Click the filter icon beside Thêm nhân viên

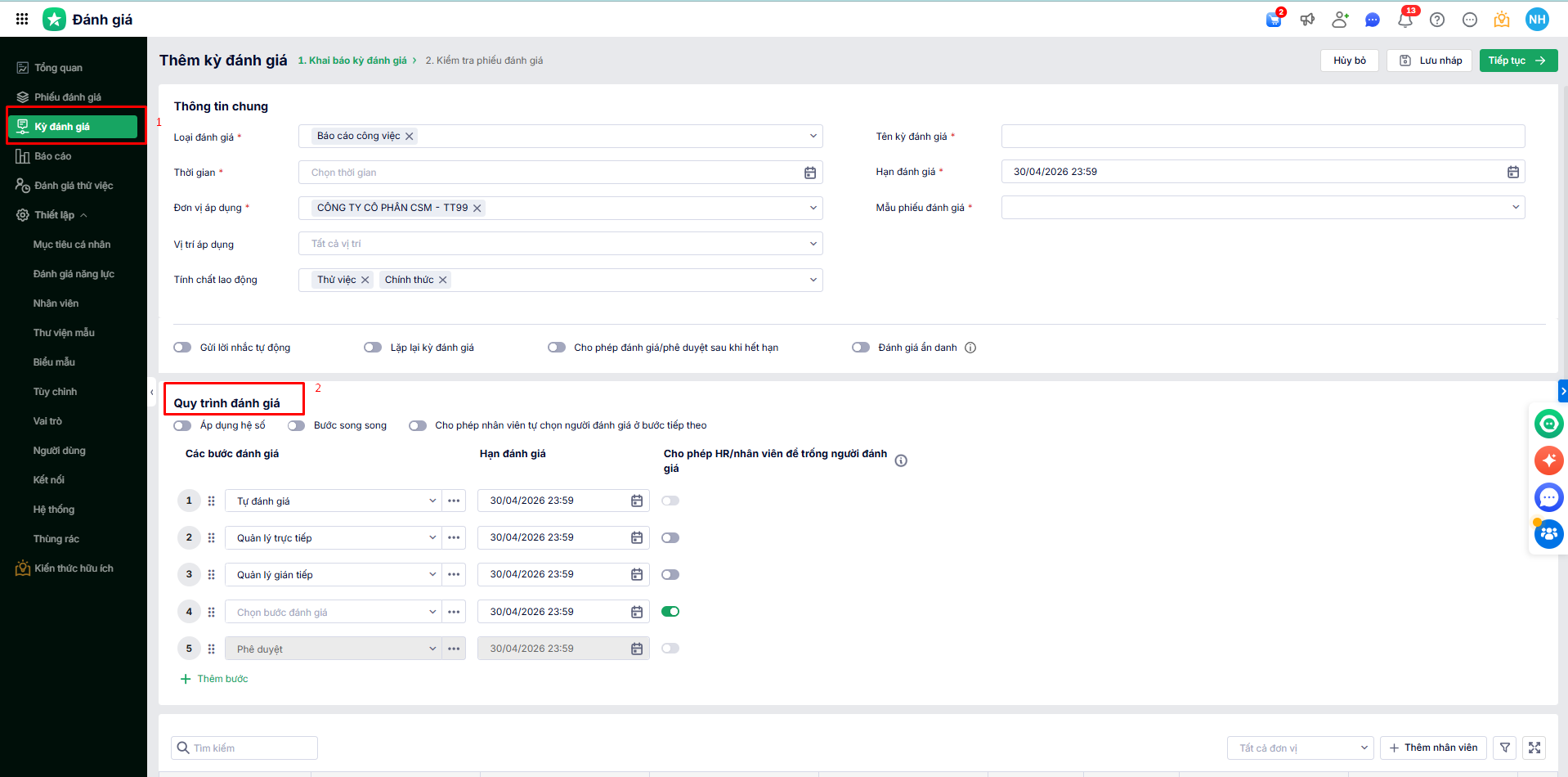pyautogui.click(x=1505, y=748)
